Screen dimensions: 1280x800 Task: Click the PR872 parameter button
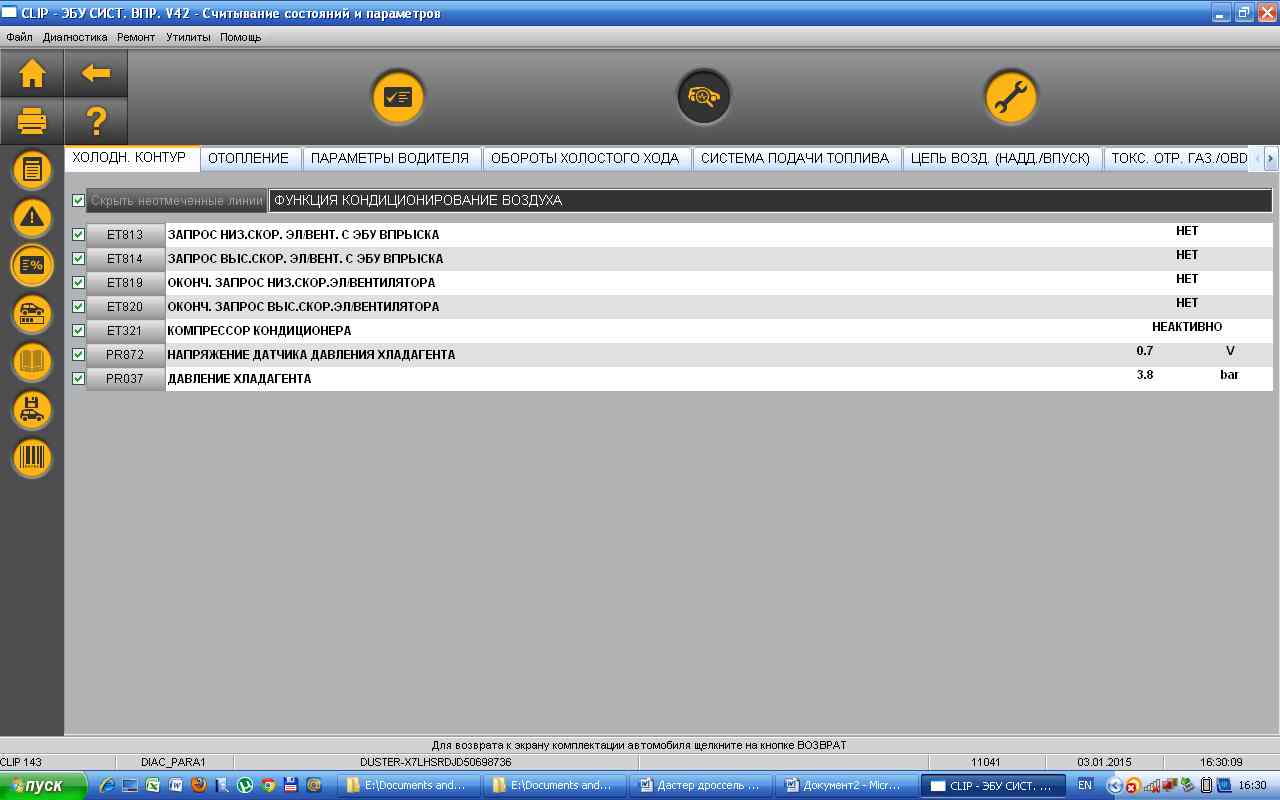click(x=125, y=355)
